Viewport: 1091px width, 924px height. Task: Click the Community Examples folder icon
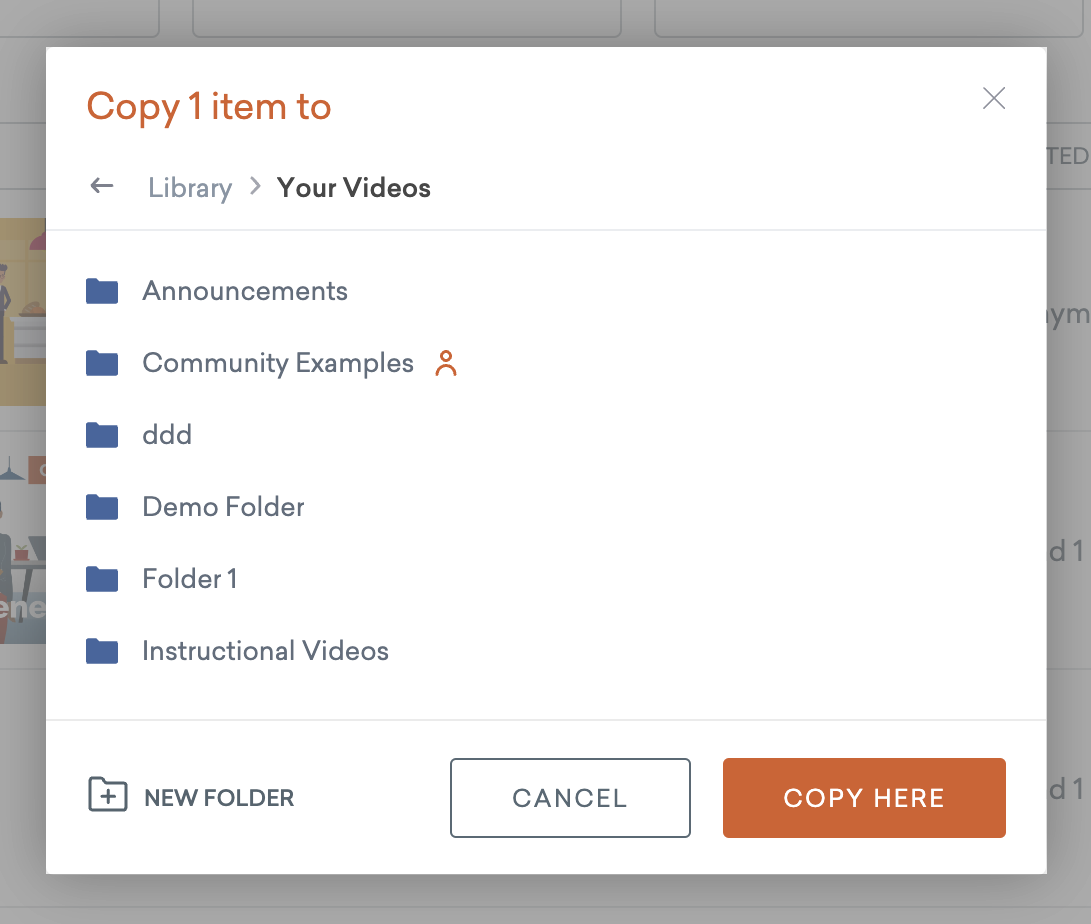[102, 363]
